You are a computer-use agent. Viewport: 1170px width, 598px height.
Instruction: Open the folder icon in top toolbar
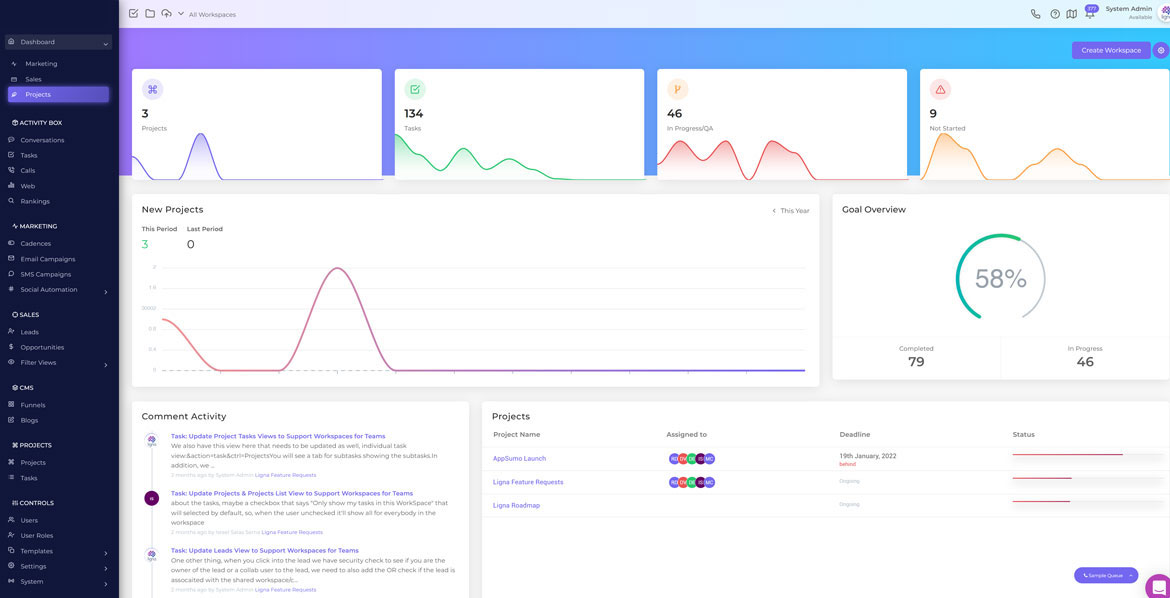[150, 14]
